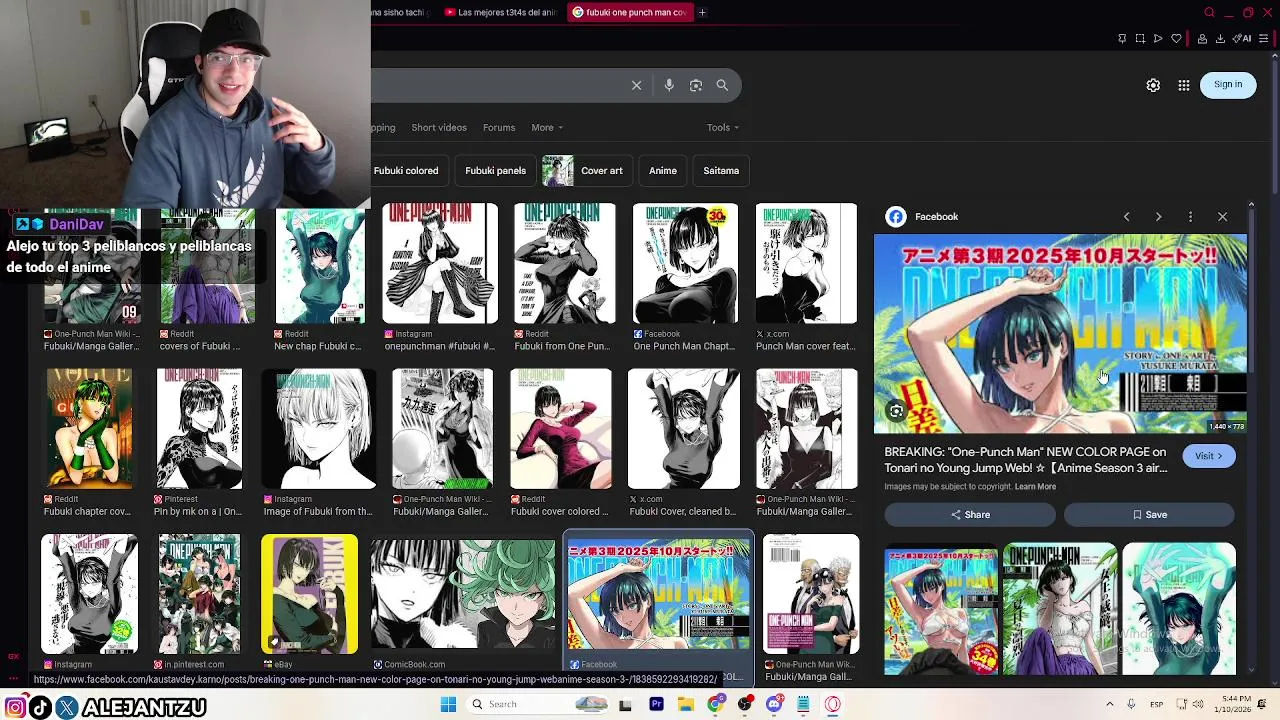This screenshot has height=720, width=1280.
Task: Go to previous image in preview panel
Action: point(1126,216)
